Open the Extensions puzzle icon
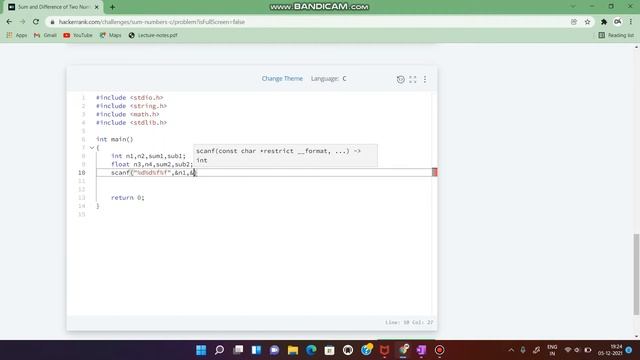The width and height of the screenshot is (640, 360). [604, 22]
